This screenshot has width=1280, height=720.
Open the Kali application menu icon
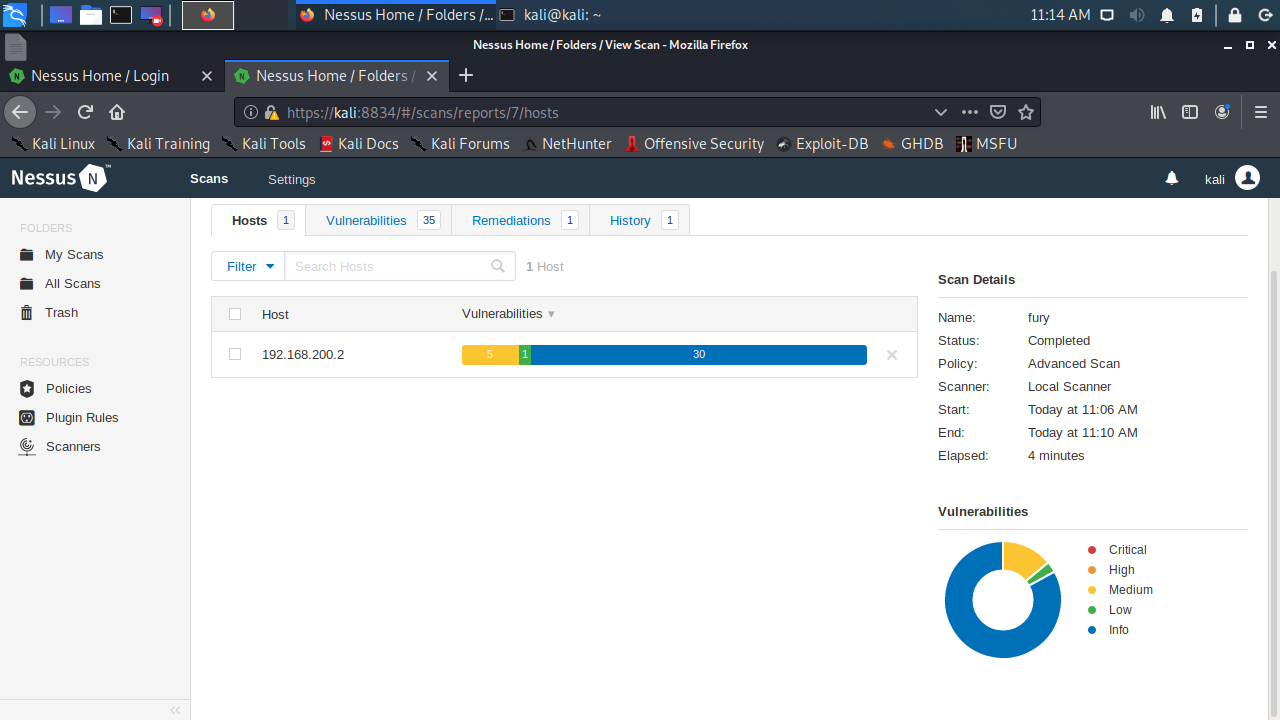click(x=15, y=15)
